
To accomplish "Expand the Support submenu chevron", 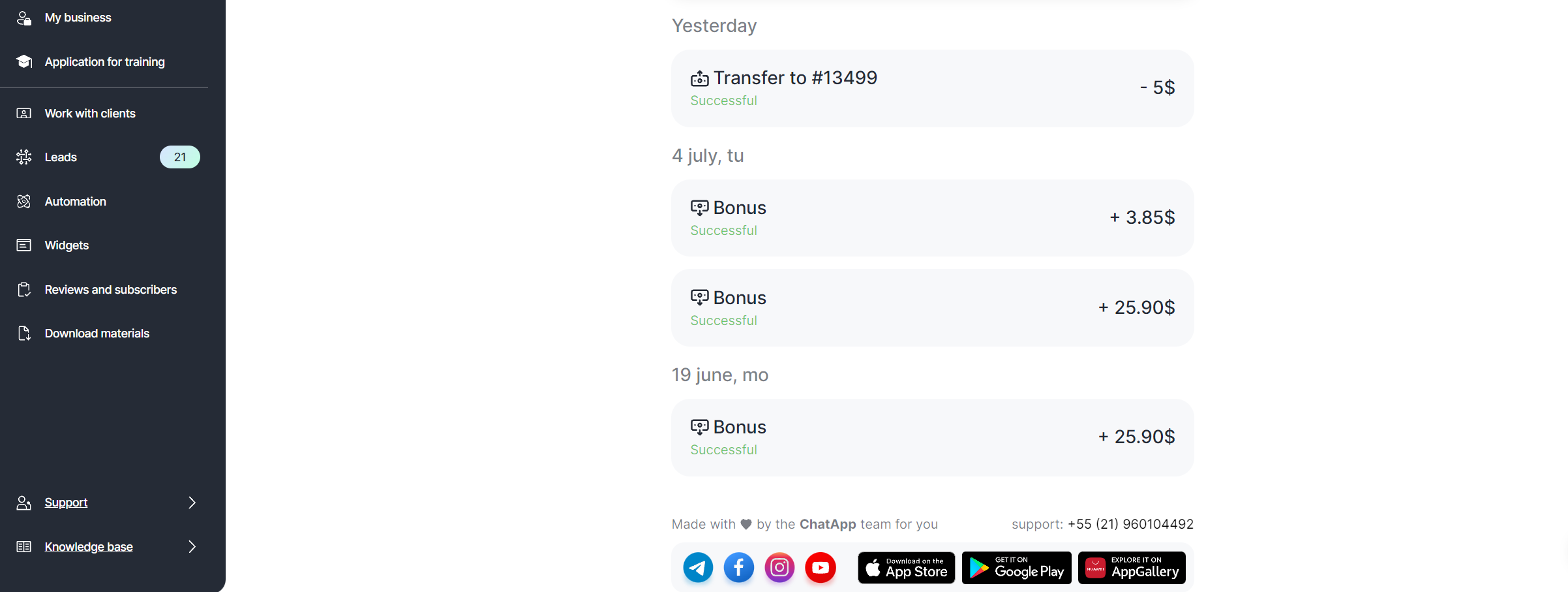I will click(x=192, y=502).
